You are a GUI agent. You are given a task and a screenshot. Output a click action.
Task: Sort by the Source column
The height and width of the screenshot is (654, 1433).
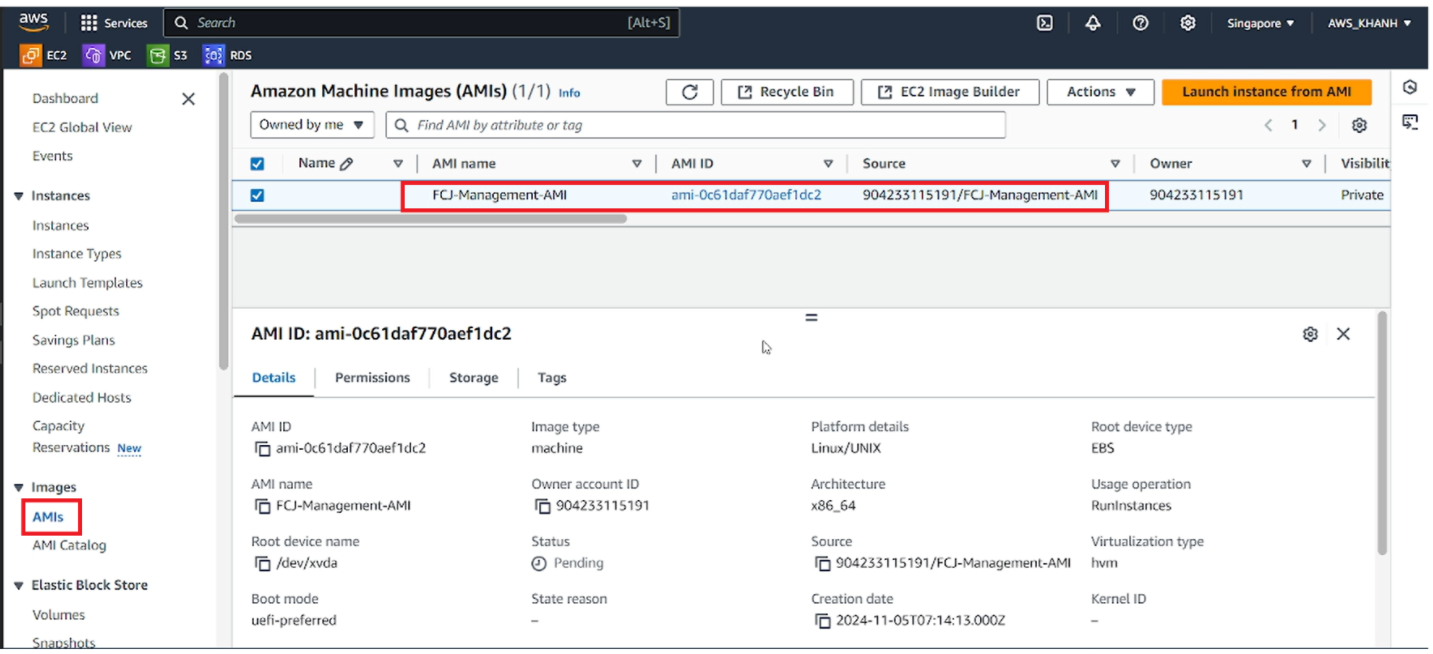point(1115,164)
